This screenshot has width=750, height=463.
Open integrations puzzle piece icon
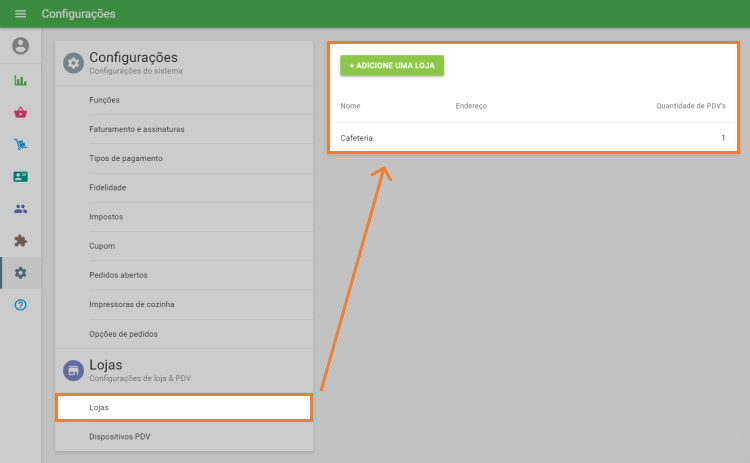click(20, 240)
